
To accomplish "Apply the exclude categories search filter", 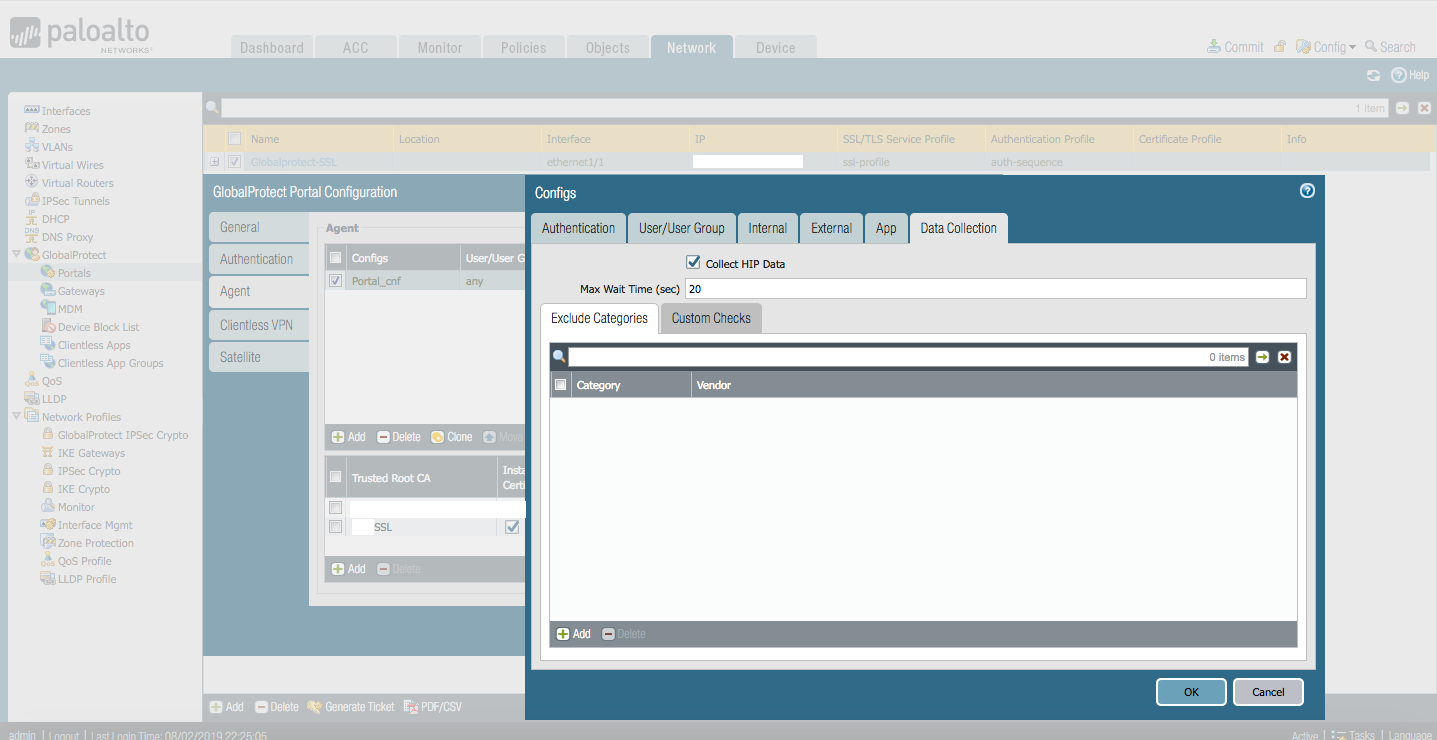I will tap(1262, 357).
